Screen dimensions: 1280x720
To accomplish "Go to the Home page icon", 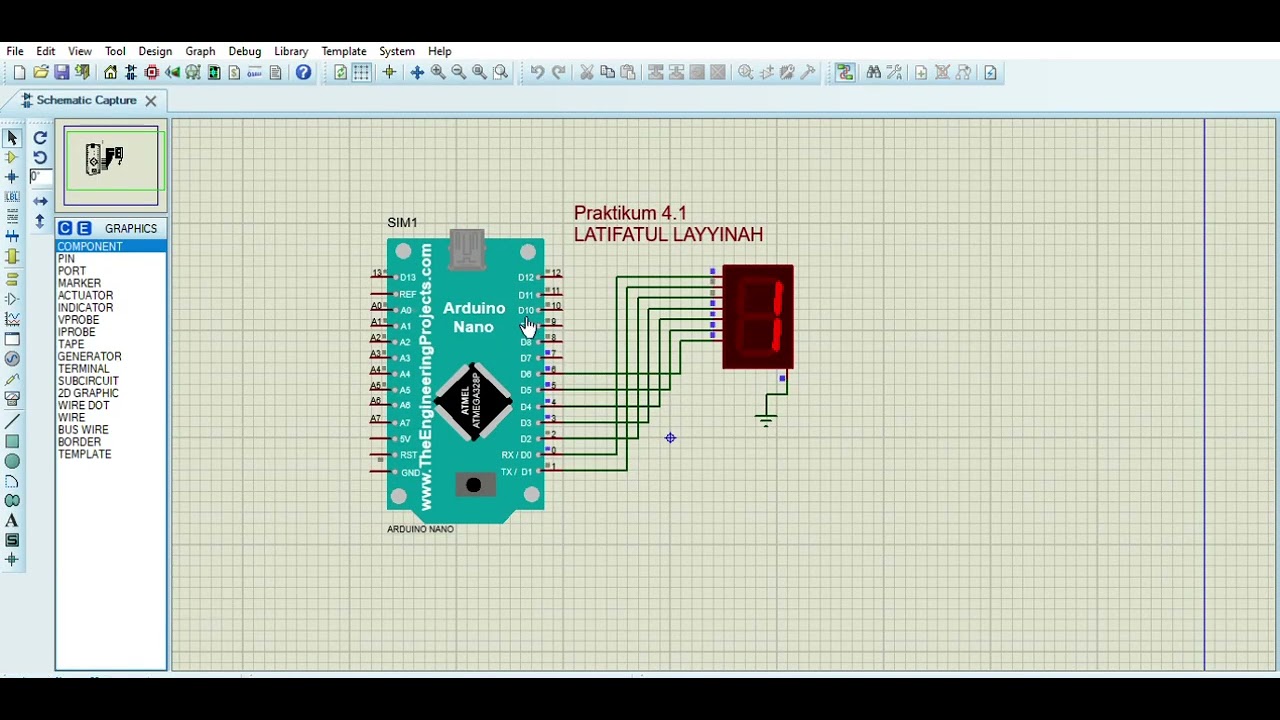I will [x=110, y=72].
